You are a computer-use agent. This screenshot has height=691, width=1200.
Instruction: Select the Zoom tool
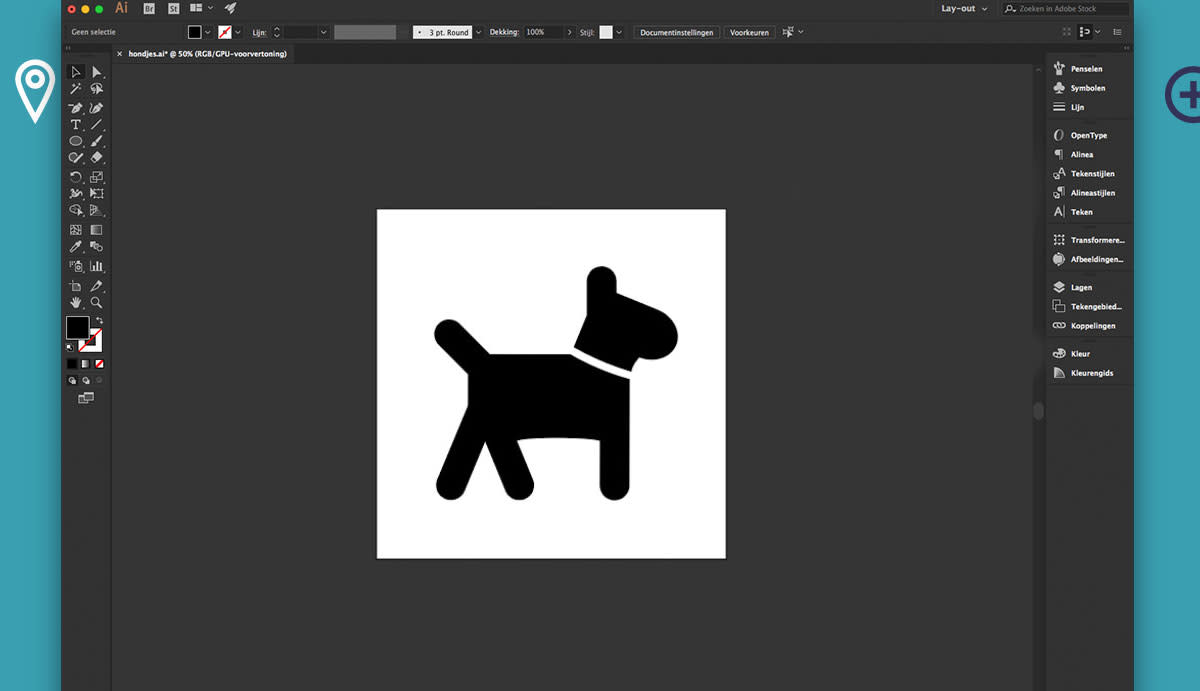(x=97, y=302)
